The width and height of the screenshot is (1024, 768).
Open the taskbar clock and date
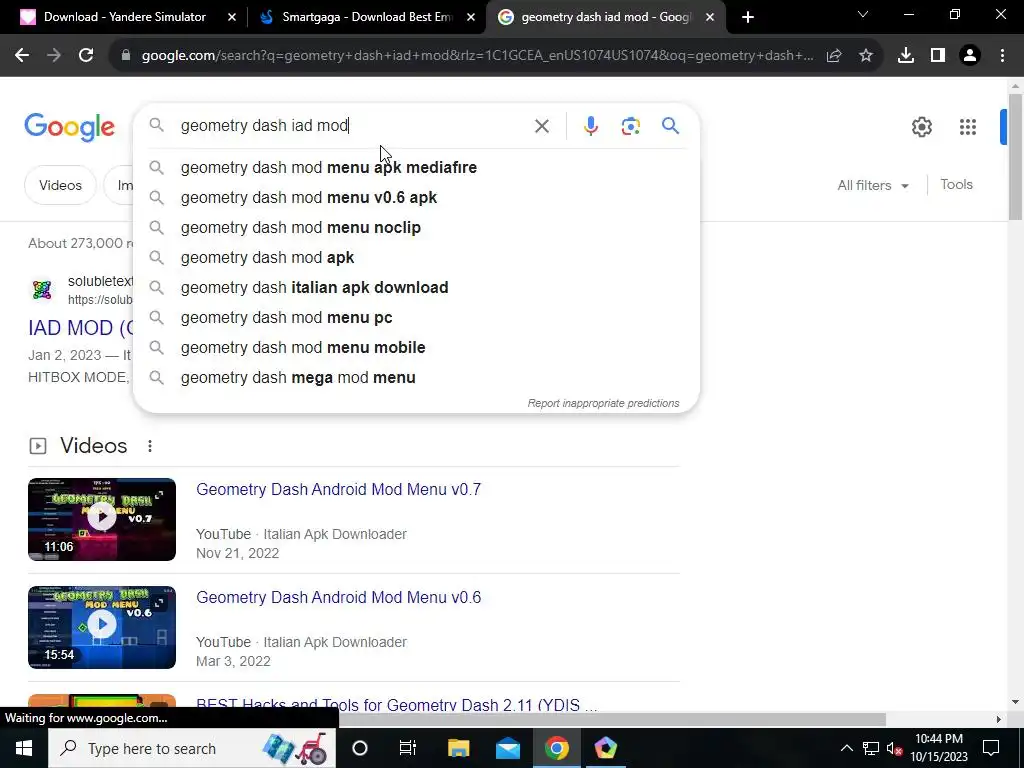click(x=939, y=748)
